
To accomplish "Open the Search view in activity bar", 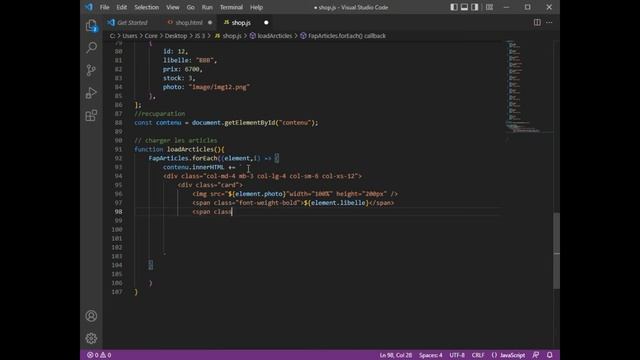I will [x=91, y=48].
